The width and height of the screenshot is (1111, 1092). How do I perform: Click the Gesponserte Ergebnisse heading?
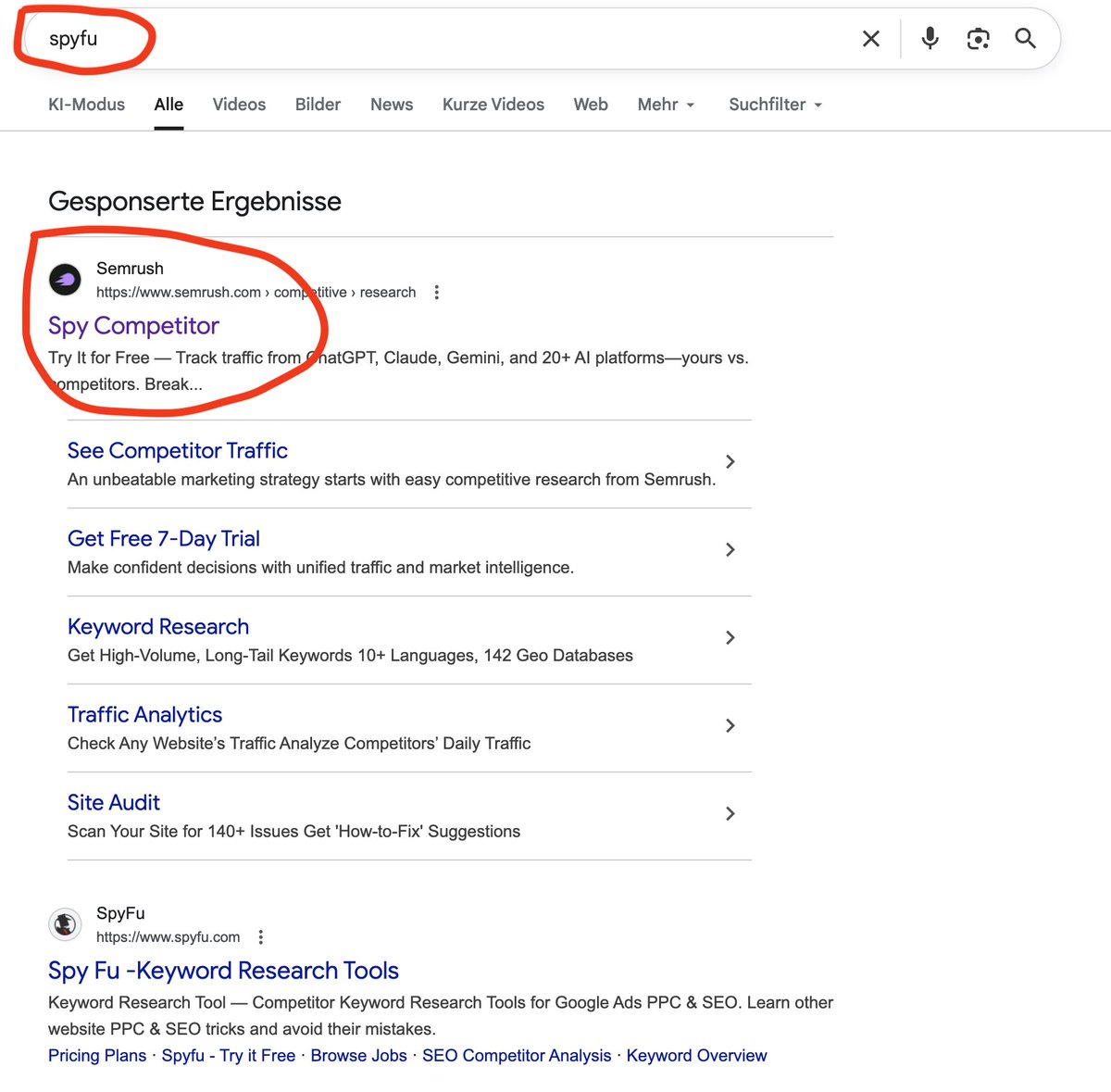click(x=194, y=202)
